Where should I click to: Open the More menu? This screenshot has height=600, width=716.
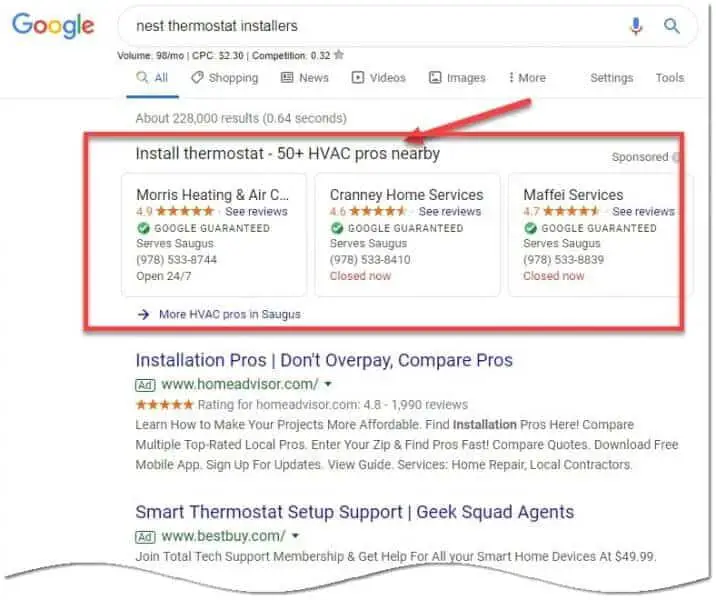click(527, 78)
